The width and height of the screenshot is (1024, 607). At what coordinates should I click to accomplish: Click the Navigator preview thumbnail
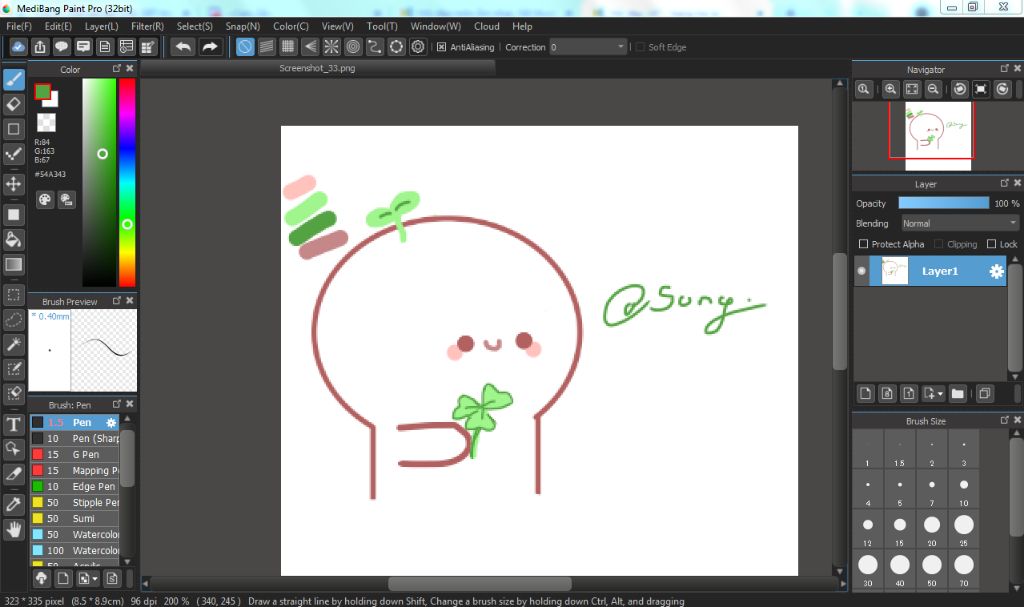coord(938,137)
